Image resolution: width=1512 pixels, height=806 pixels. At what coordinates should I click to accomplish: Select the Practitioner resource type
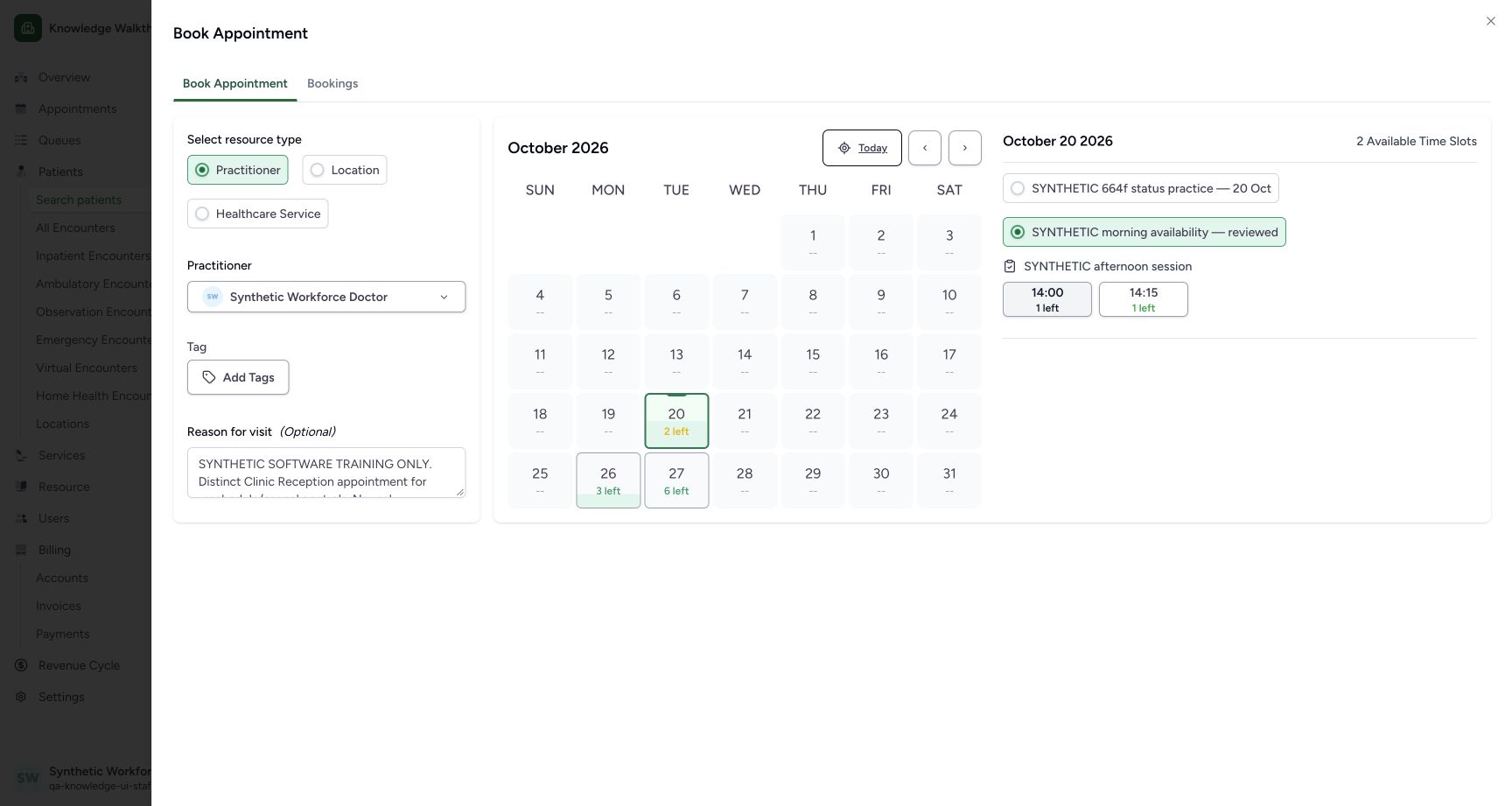[x=238, y=170]
